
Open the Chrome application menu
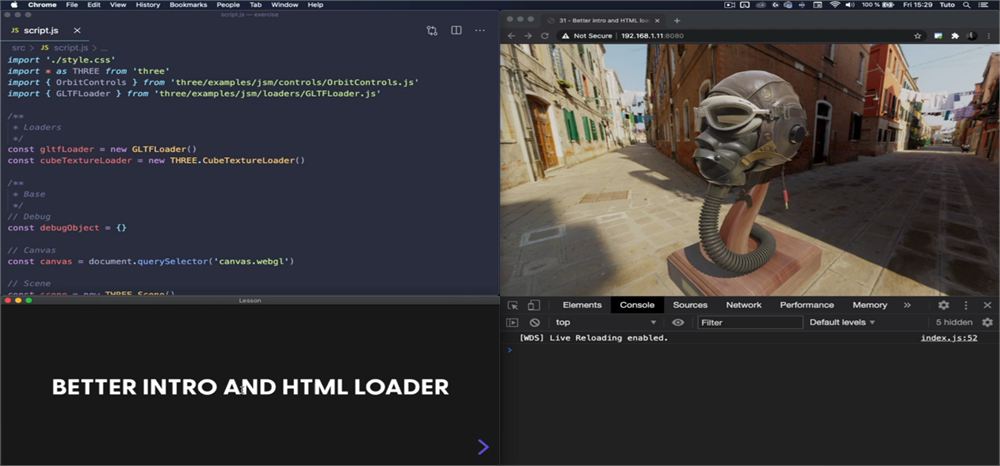[x=42, y=4]
